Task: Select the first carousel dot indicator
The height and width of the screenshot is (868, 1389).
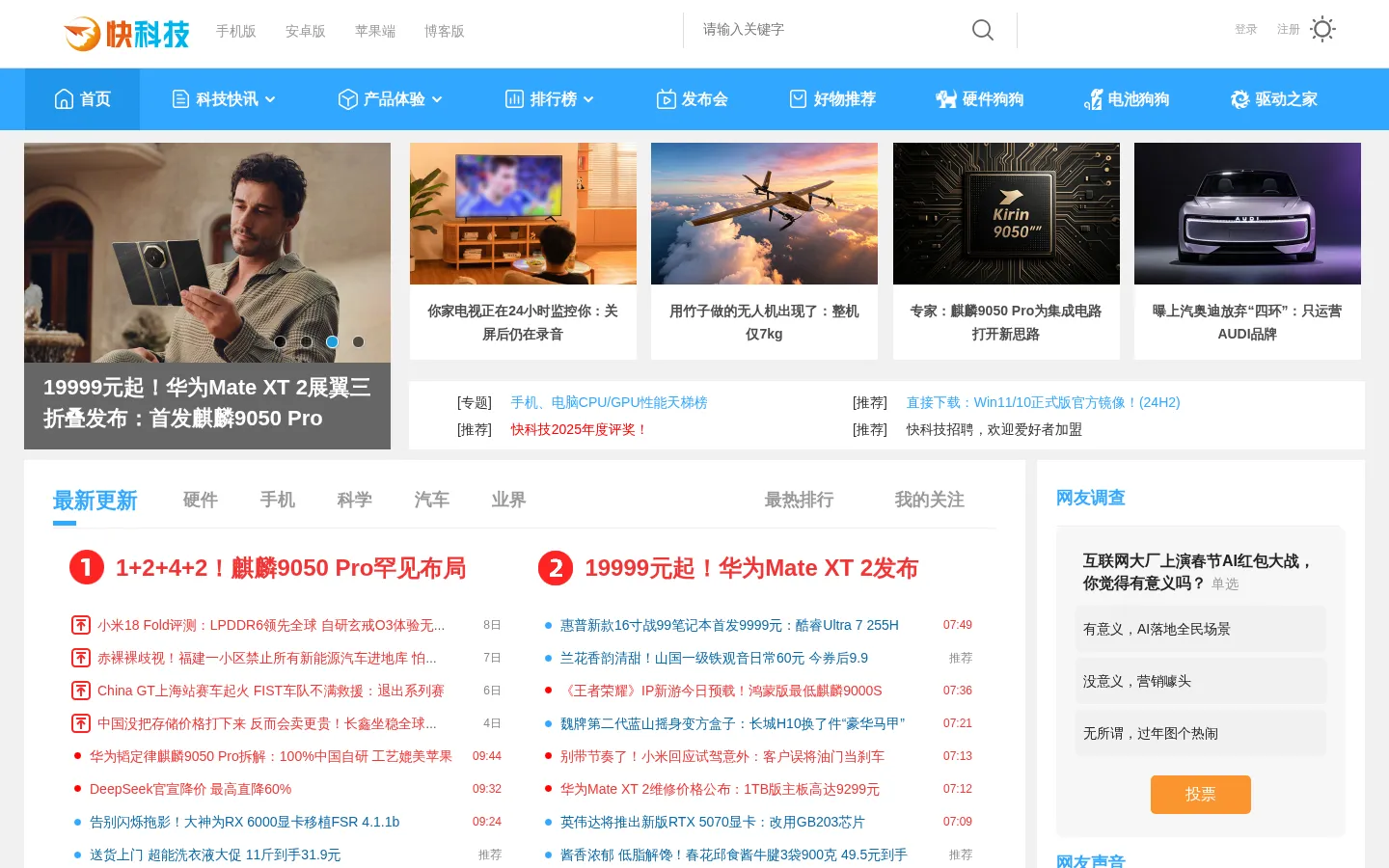Action: (x=280, y=341)
